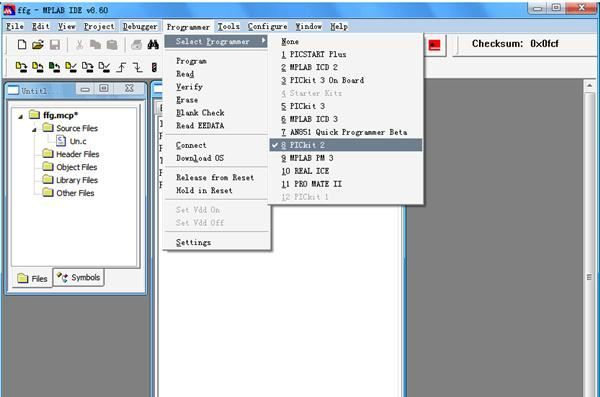Click the MPLAB logo in title bar
The height and width of the screenshot is (397, 600).
coord(9,10)
